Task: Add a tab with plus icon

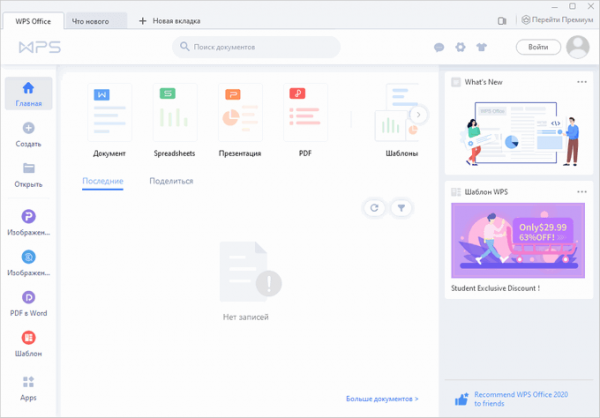Action: (142, 21)
